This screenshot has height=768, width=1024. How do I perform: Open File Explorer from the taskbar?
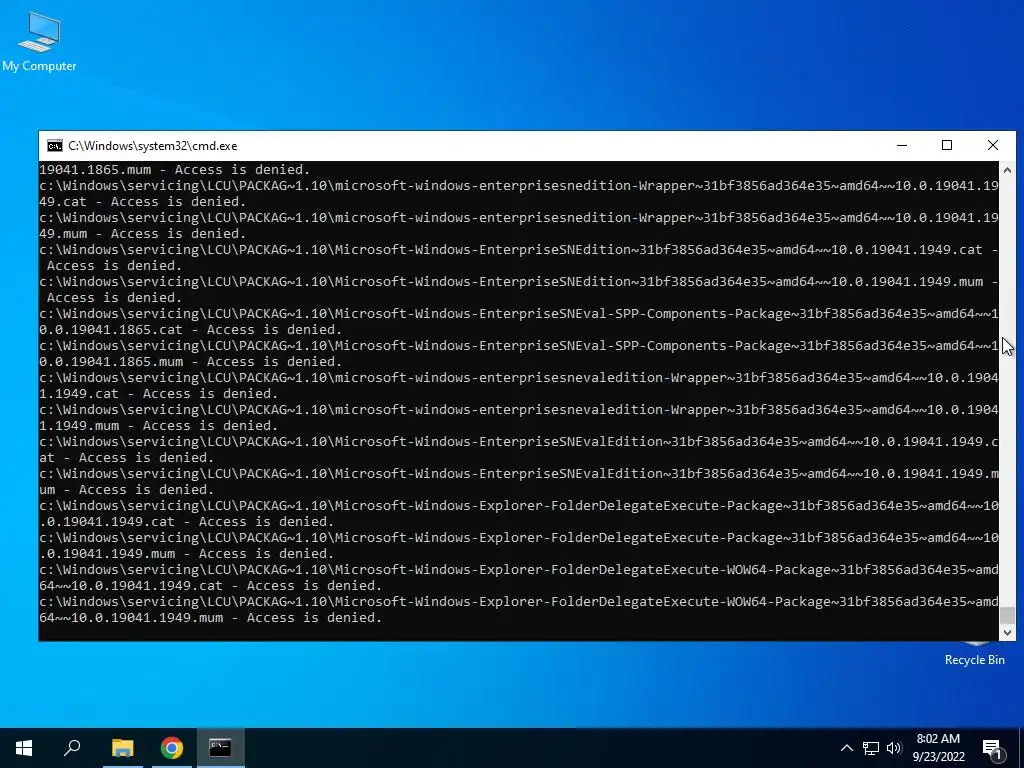(122, 748)
